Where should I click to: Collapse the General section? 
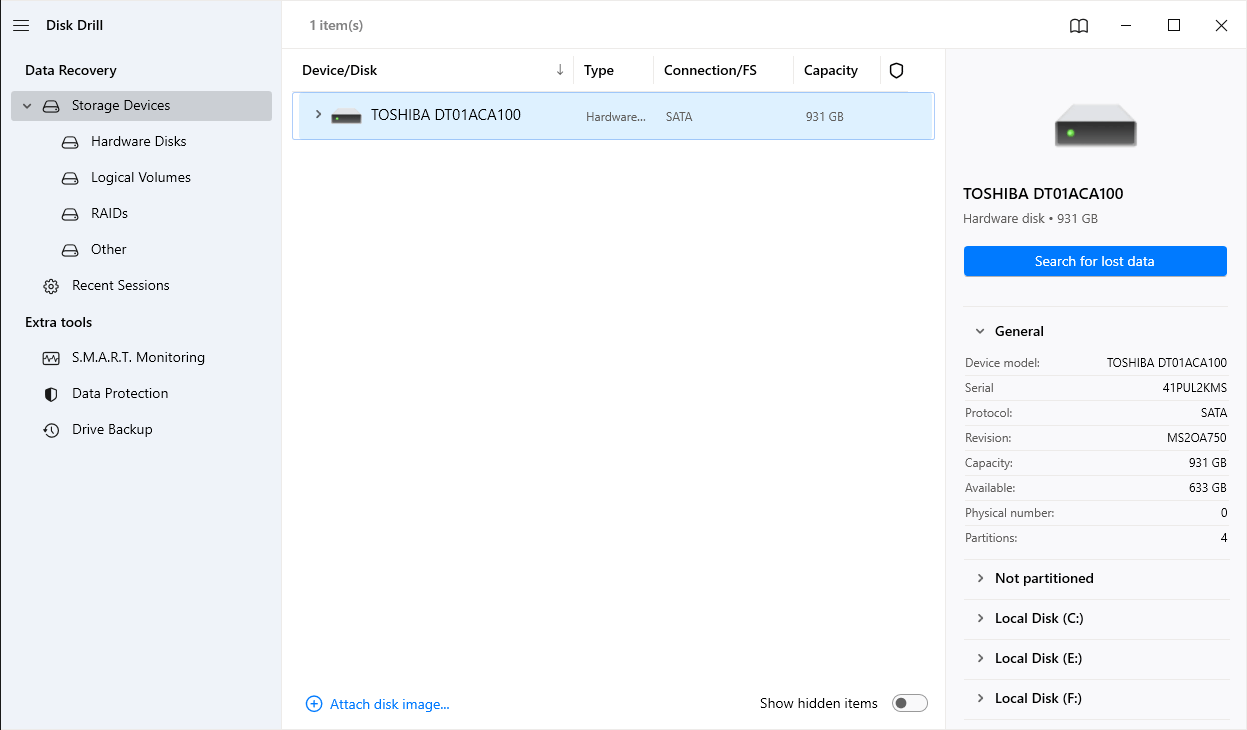pyautogui.click(x=980, y=331)
